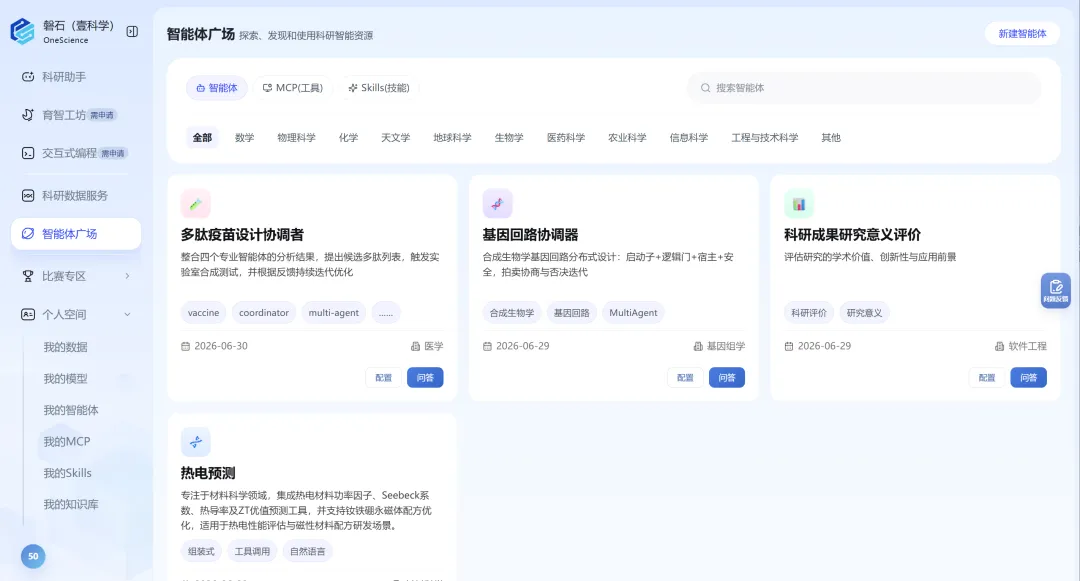The height and width of the screenshot is (581, 1080).
Task: Click the 育智工坊 sidebar icon
Action: [x=28, y=115]
